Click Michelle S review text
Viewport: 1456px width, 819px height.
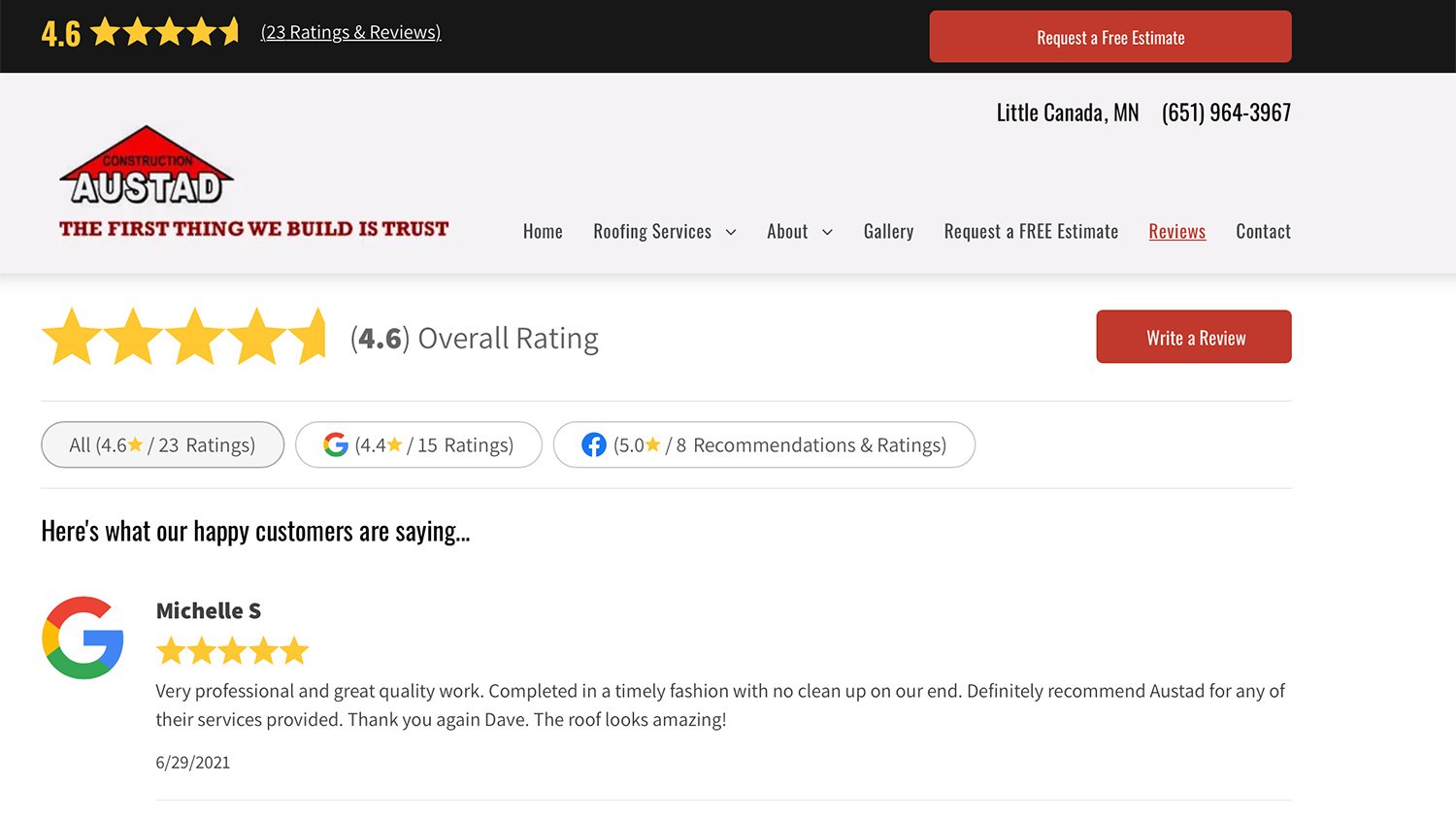coord(720,705)
